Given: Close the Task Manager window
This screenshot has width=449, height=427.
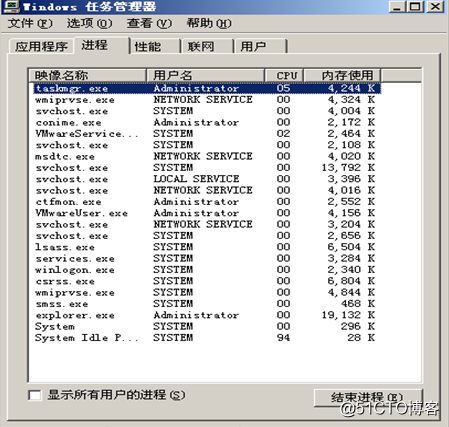Looking at the screenshot, I should click(435, 7).
